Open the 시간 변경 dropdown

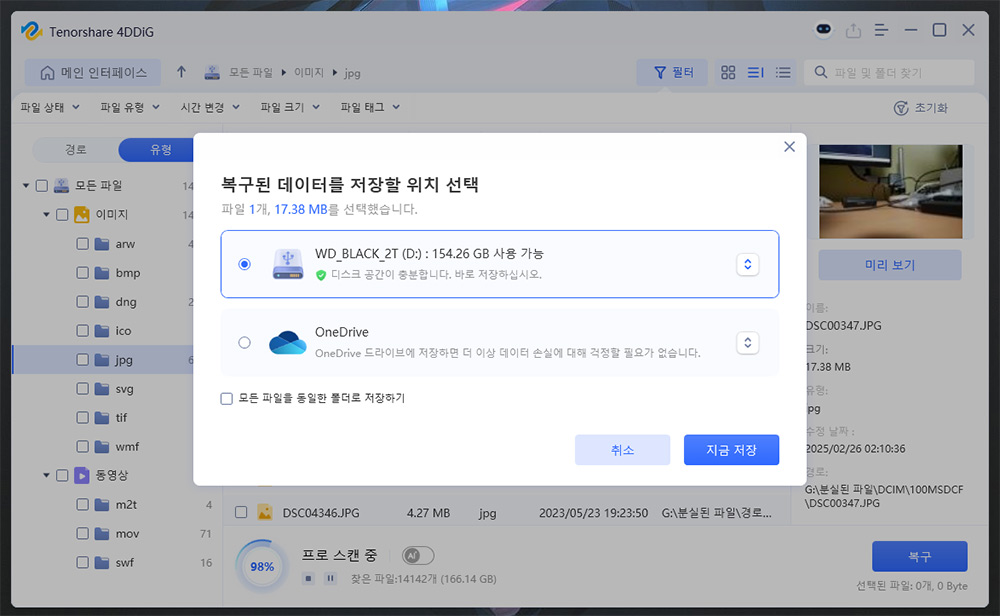(210, 107)
